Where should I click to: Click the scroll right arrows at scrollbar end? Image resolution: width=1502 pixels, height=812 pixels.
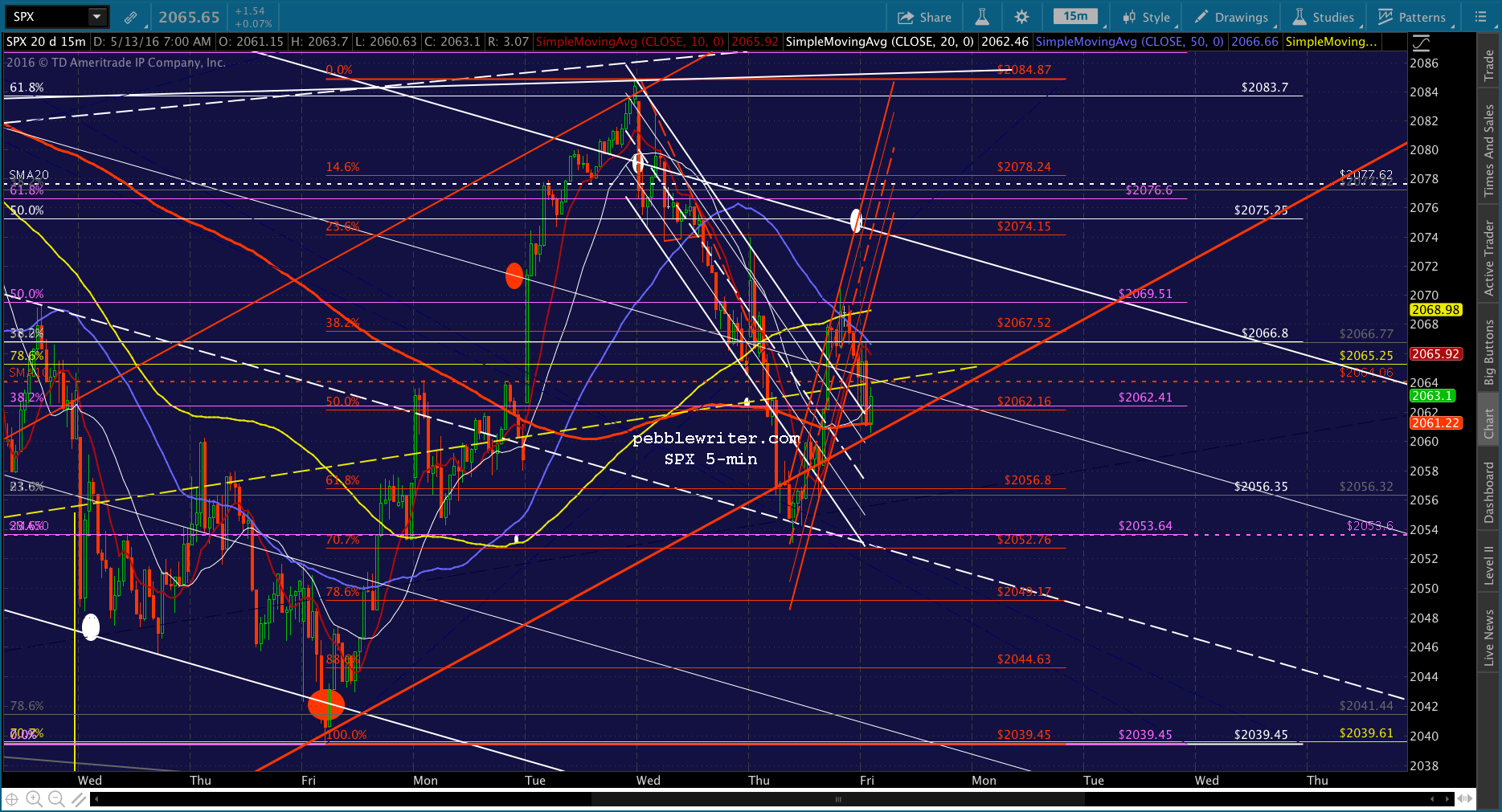coord(1448,799)
